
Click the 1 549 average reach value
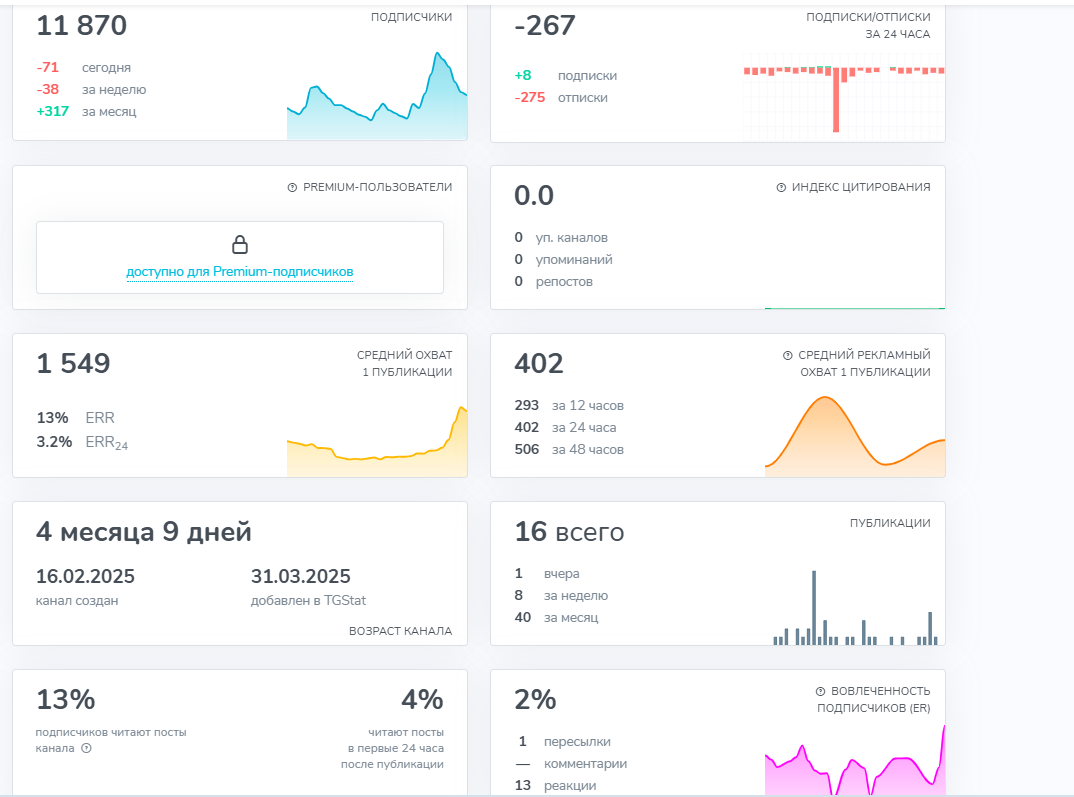pos(73,364)
